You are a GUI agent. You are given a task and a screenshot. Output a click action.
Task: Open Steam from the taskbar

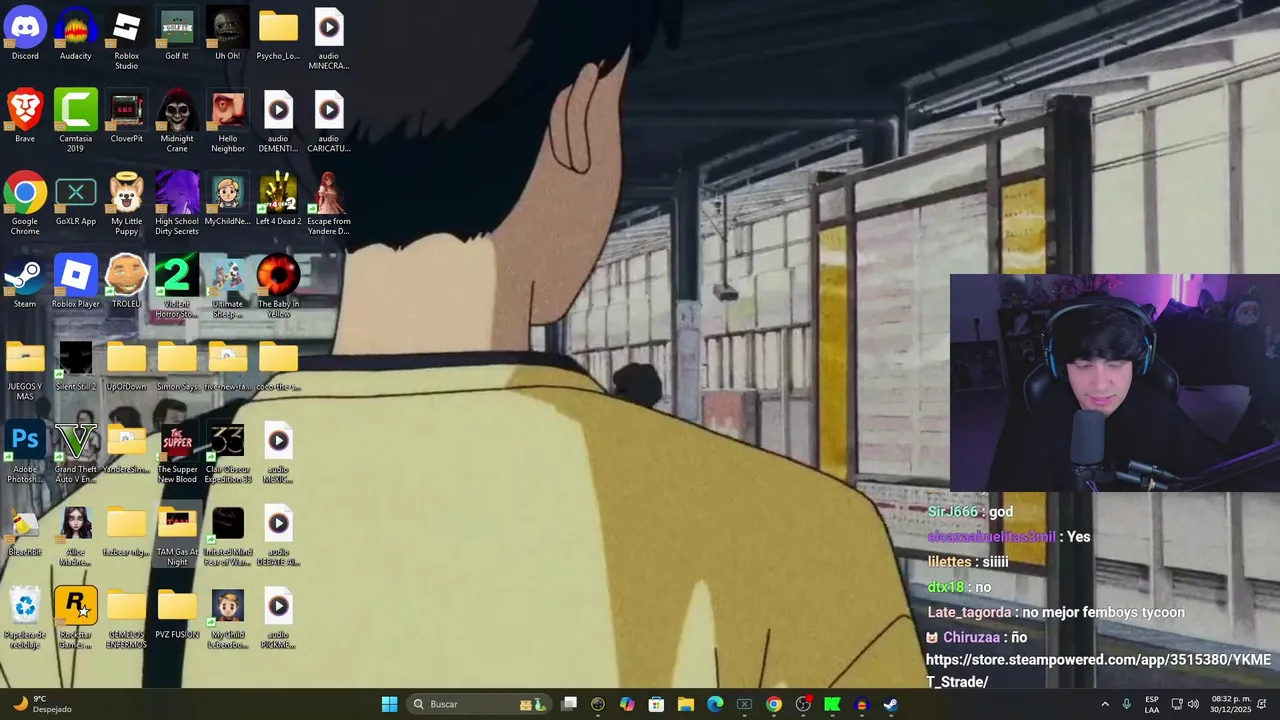click(x=890, y=704)
